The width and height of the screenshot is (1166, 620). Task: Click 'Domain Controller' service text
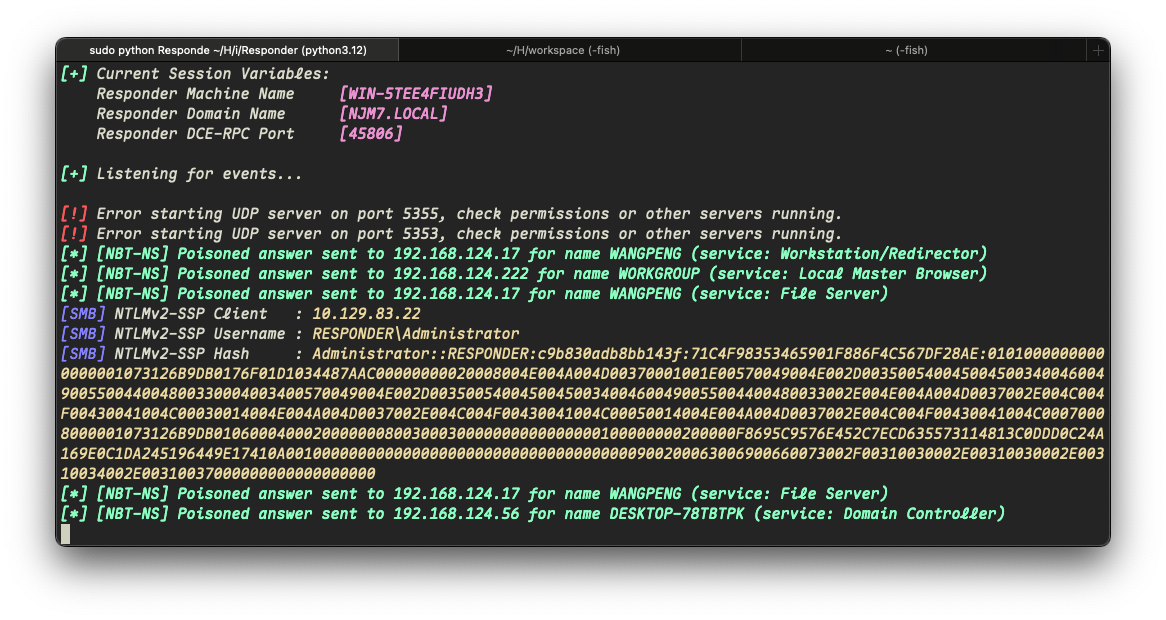pyautogui.click(x=919, y=514)
